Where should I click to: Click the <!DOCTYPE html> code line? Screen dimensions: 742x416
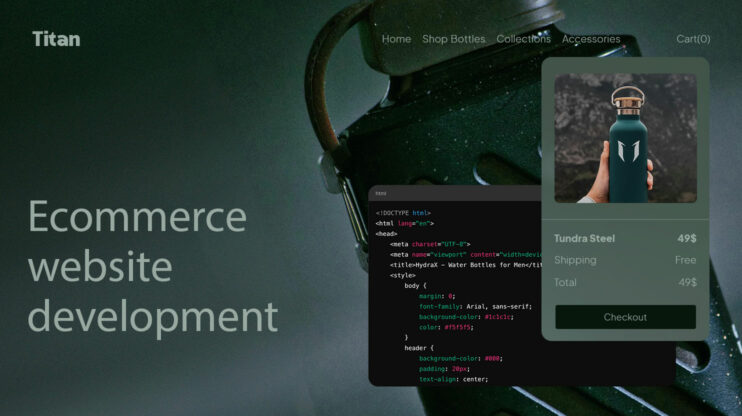403,212
